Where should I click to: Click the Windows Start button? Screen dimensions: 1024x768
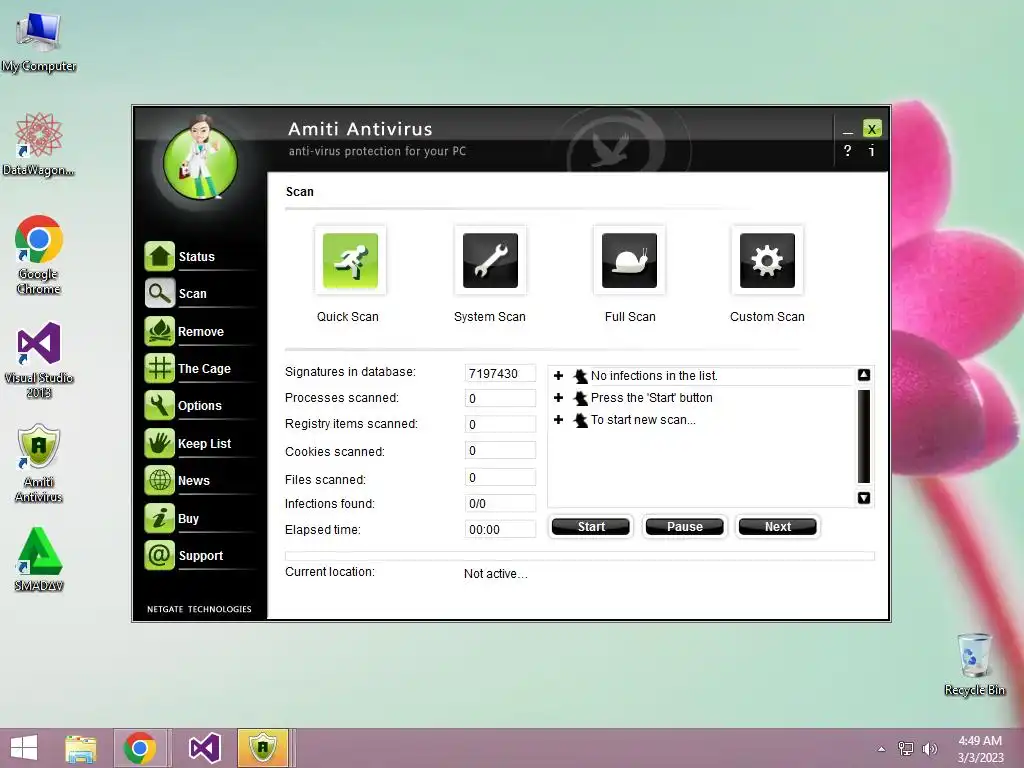click(24, 748)
